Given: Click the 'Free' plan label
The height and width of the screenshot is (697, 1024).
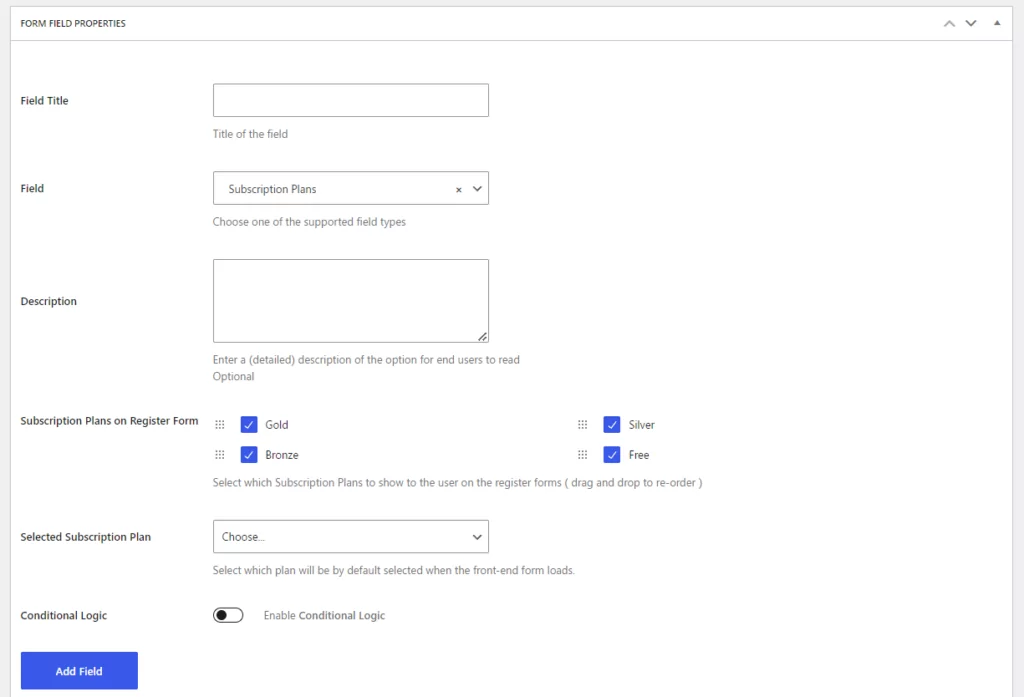Looking at the screenshot, I should (x=639, y=455).
